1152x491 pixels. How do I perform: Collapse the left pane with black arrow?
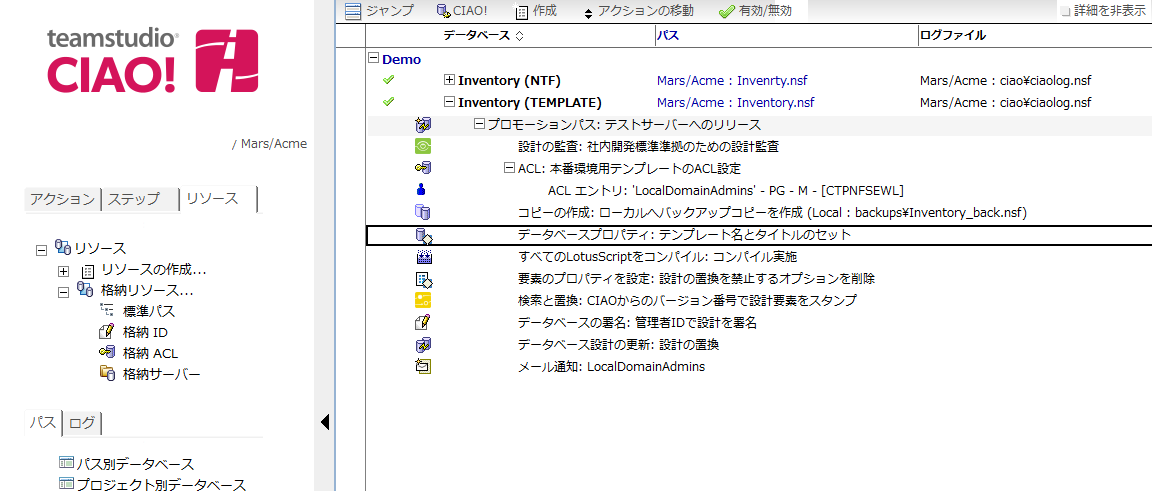coord(324,423)
